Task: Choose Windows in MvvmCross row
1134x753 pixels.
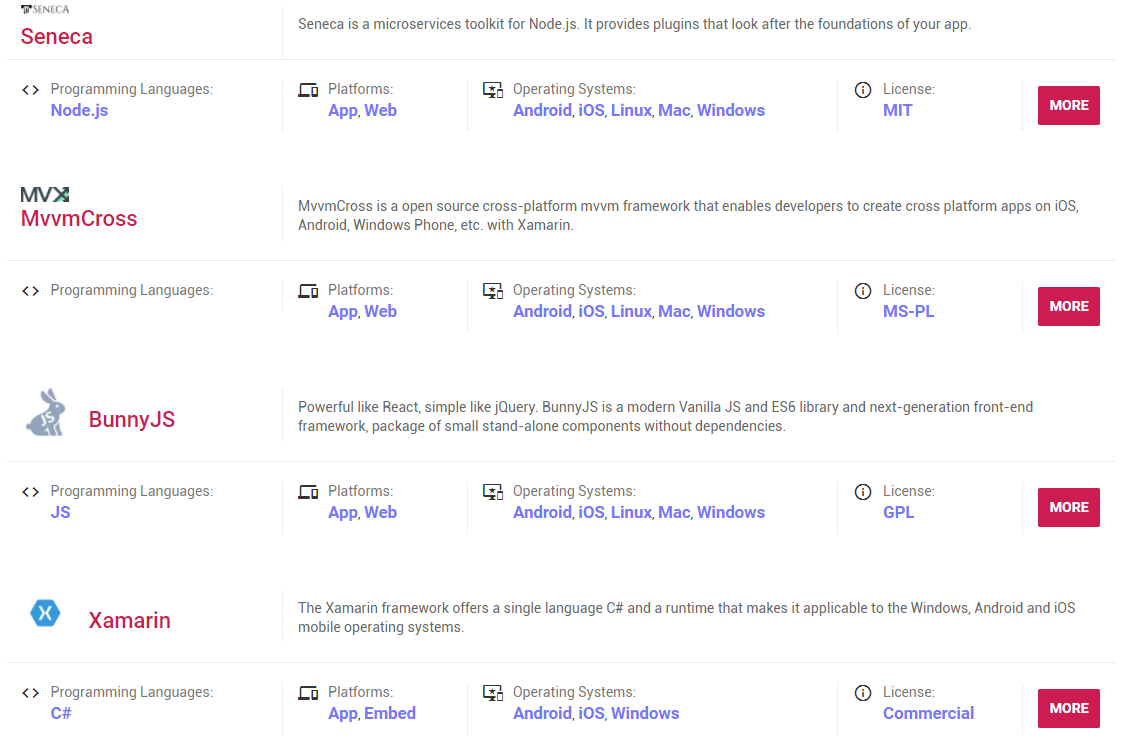Action: [x=731, y=312]
